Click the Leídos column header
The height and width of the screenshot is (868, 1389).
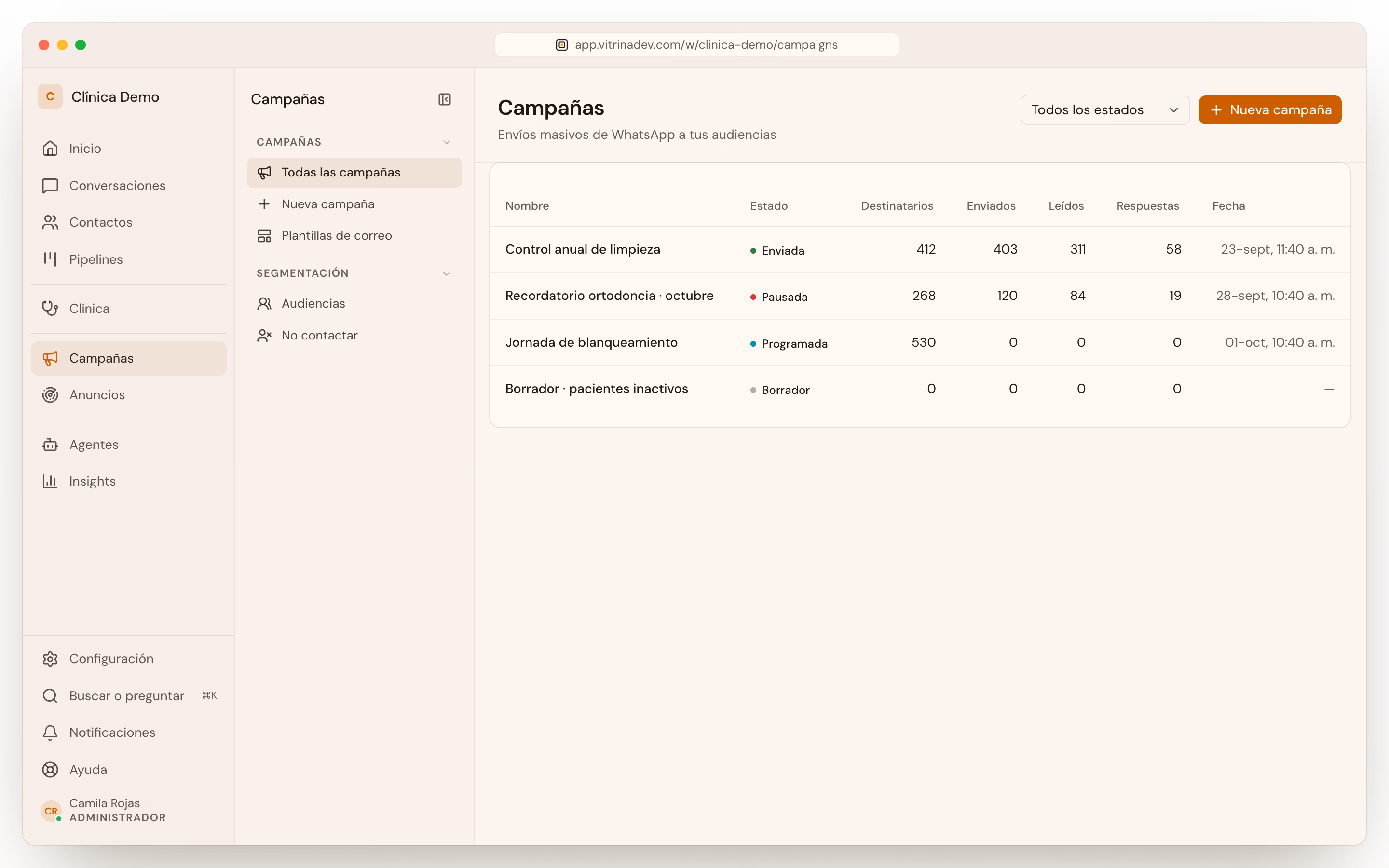click(1066, 205)
